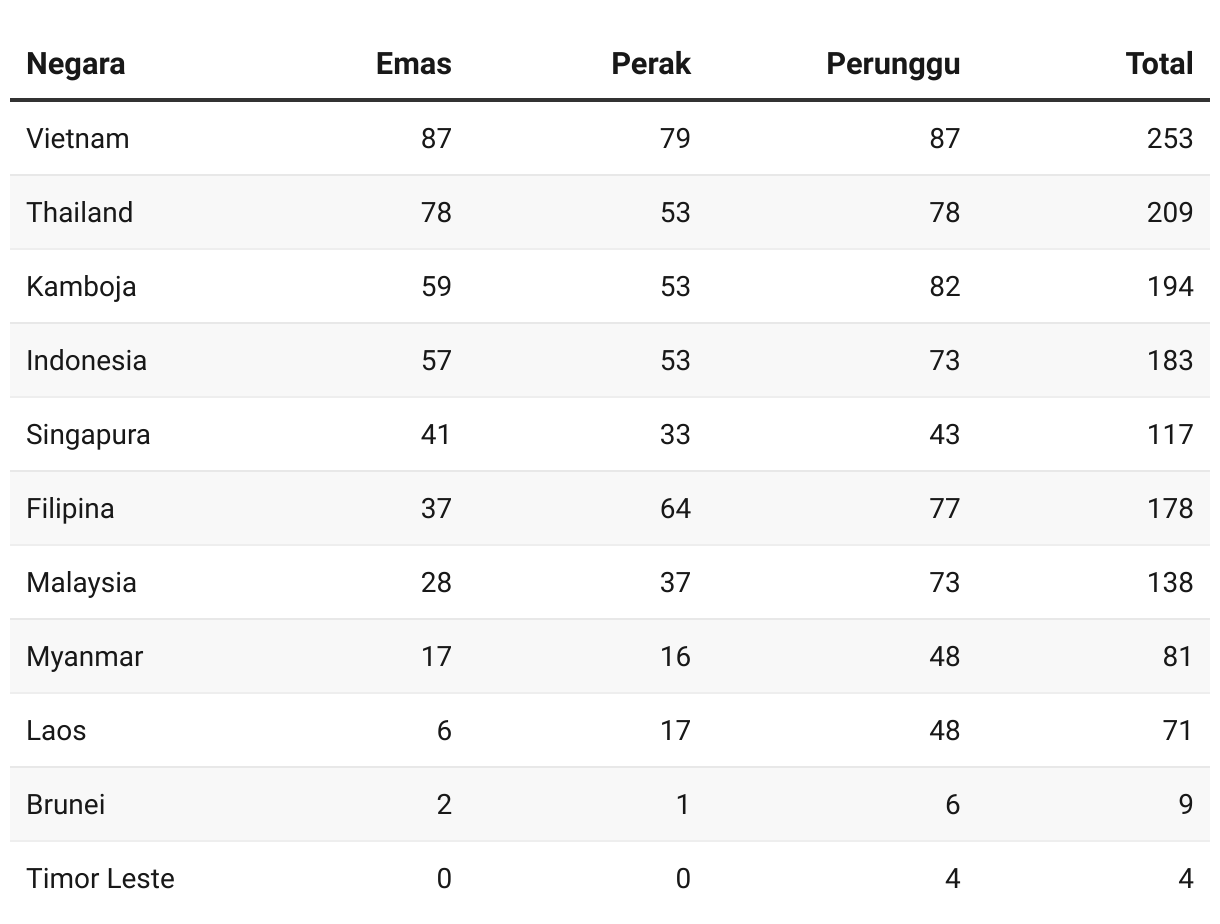Click the Malaysia row label
1220x924 pixels.
(x=81, y=582)
